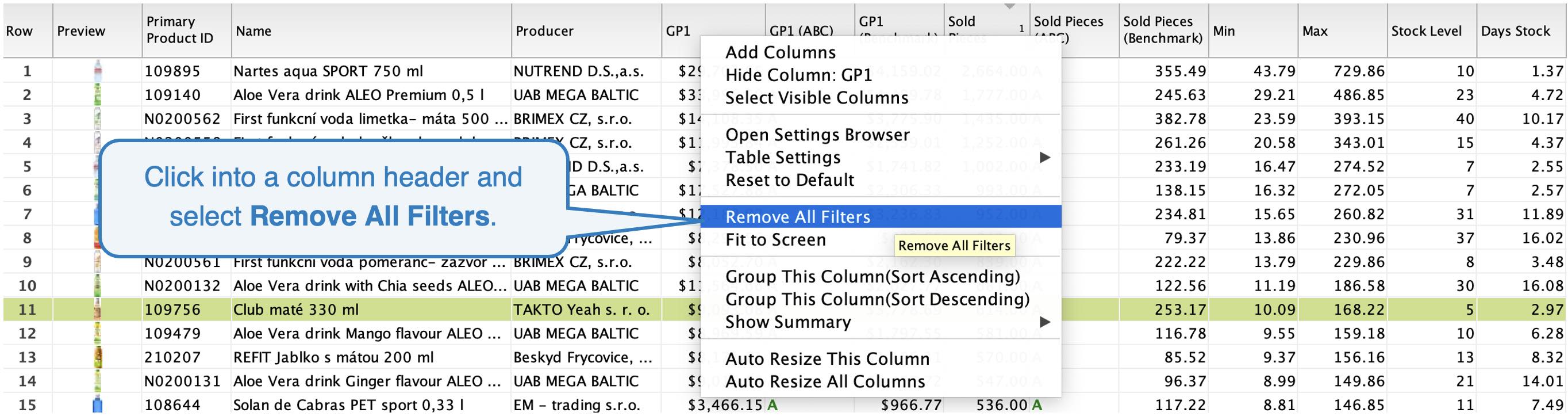
Task: Click Hide Column: GP1 option
Action: 798,75
